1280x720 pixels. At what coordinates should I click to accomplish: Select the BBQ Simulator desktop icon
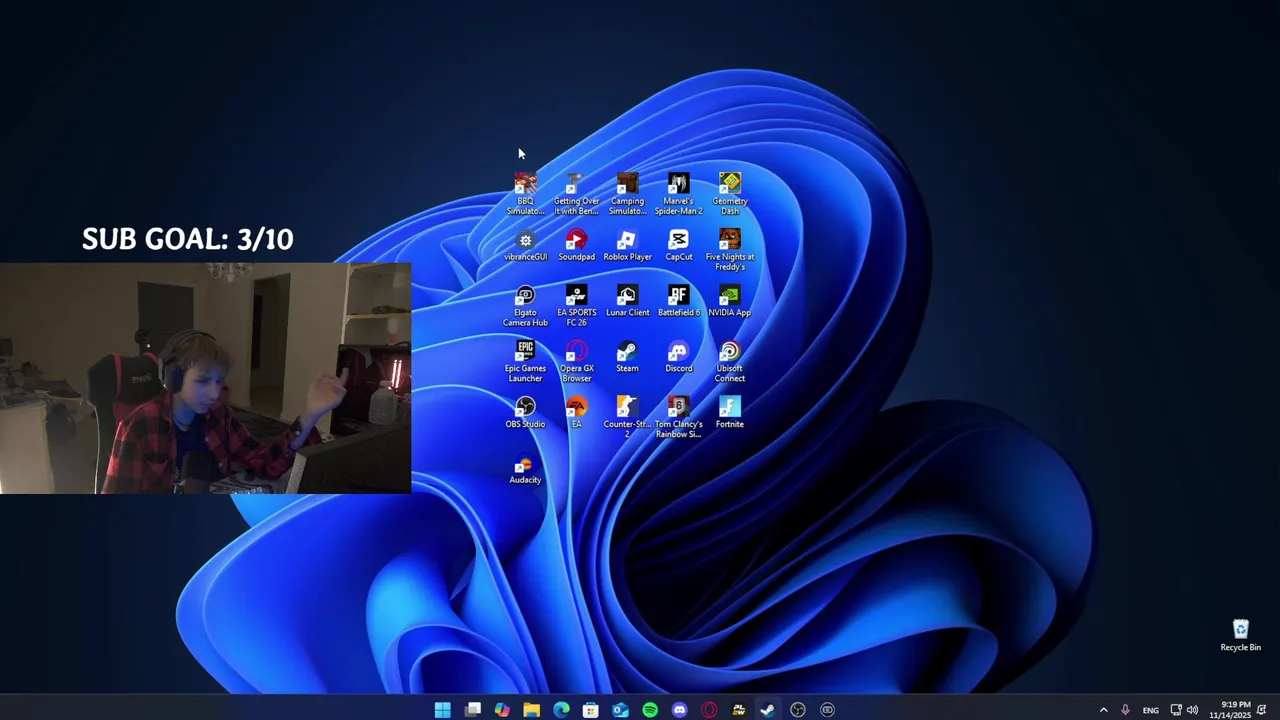tap(525, 194)
